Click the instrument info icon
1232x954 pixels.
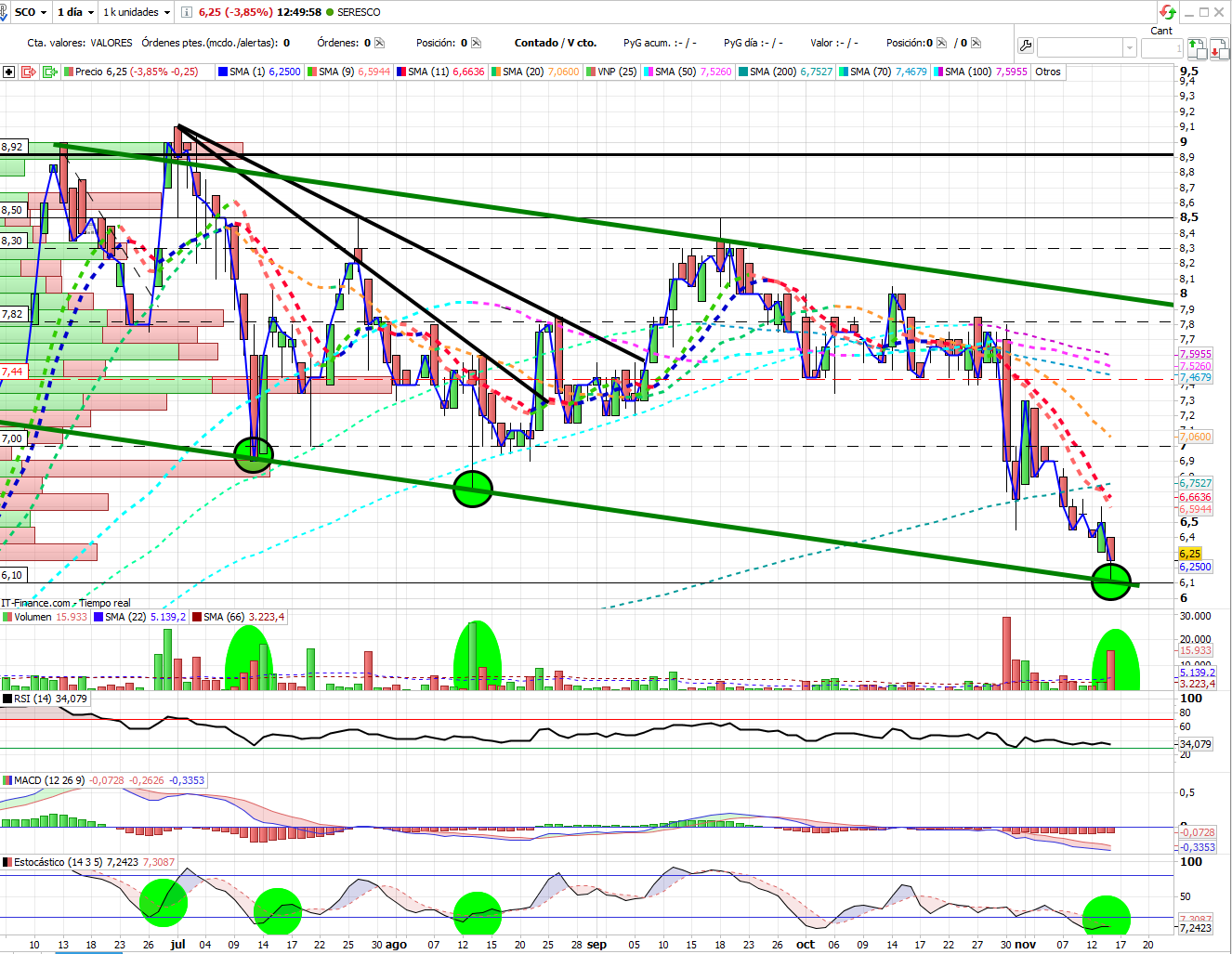click(x=187, y=12)
